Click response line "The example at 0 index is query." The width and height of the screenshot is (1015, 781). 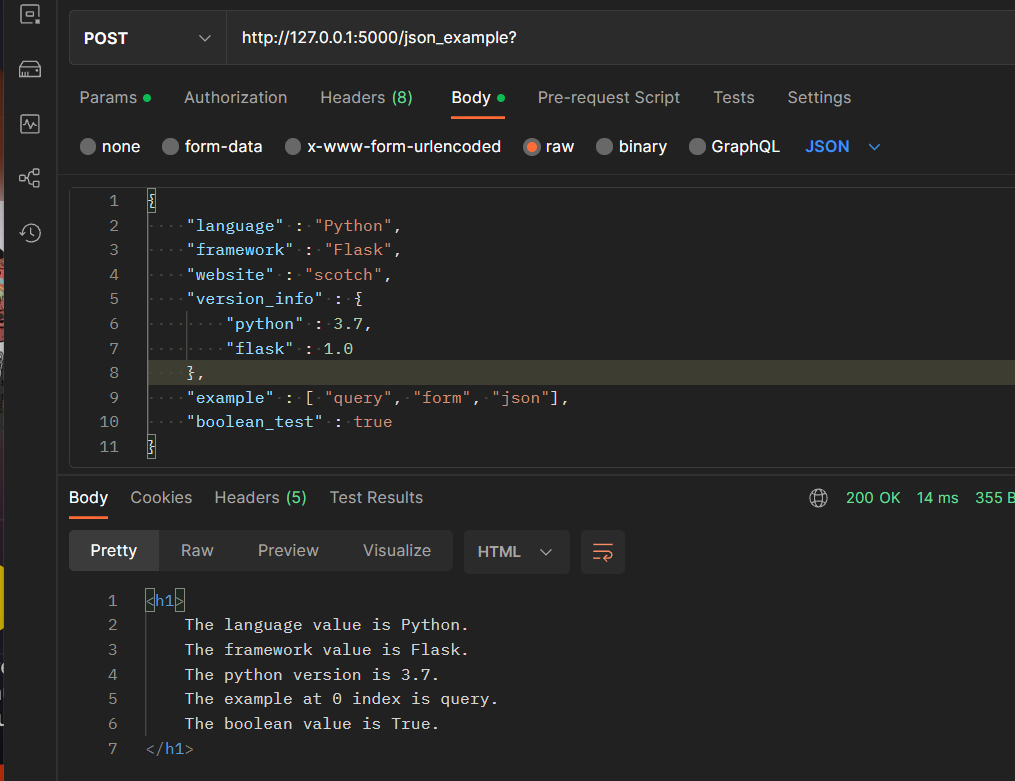click(x=341, y=699)
